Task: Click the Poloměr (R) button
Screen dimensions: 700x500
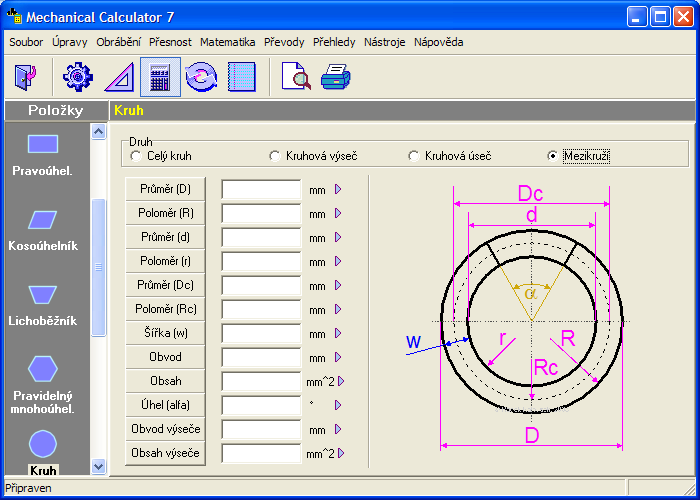Action: [165, 213]
